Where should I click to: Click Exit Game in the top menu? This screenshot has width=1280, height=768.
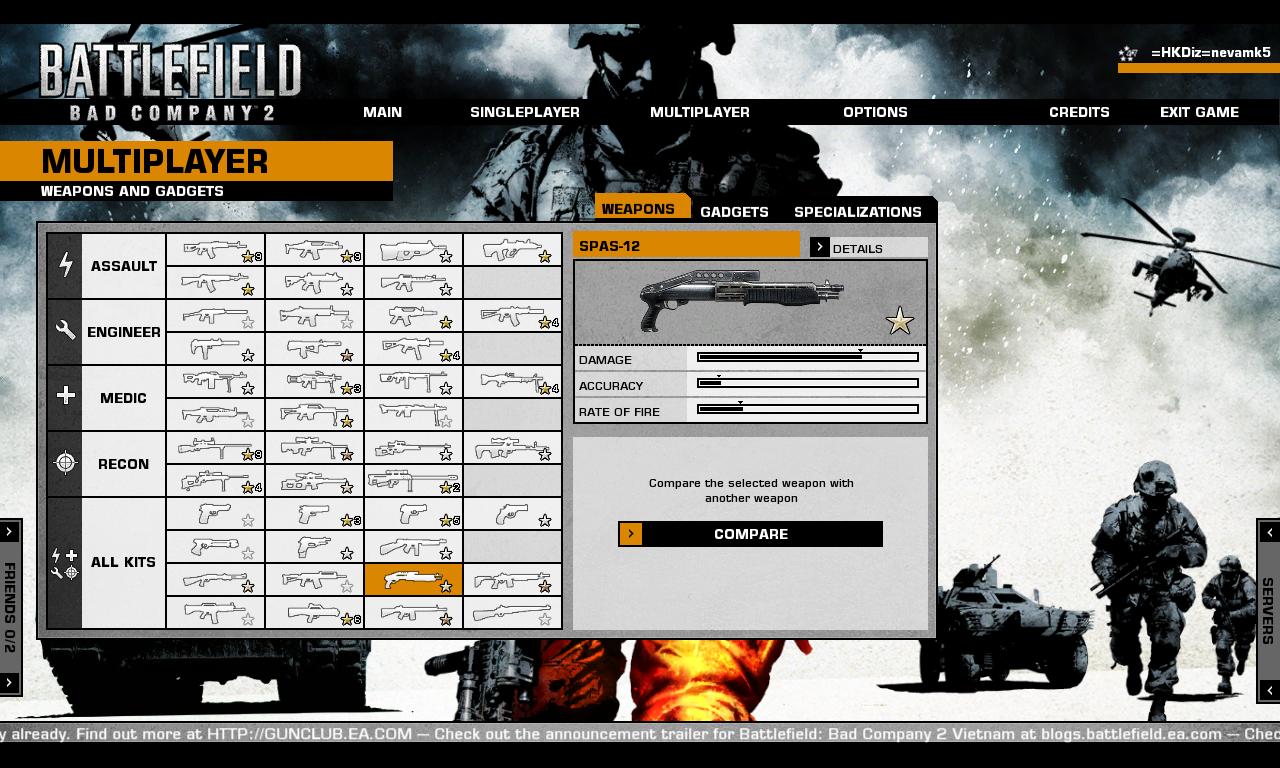(x=1199, y=112)
